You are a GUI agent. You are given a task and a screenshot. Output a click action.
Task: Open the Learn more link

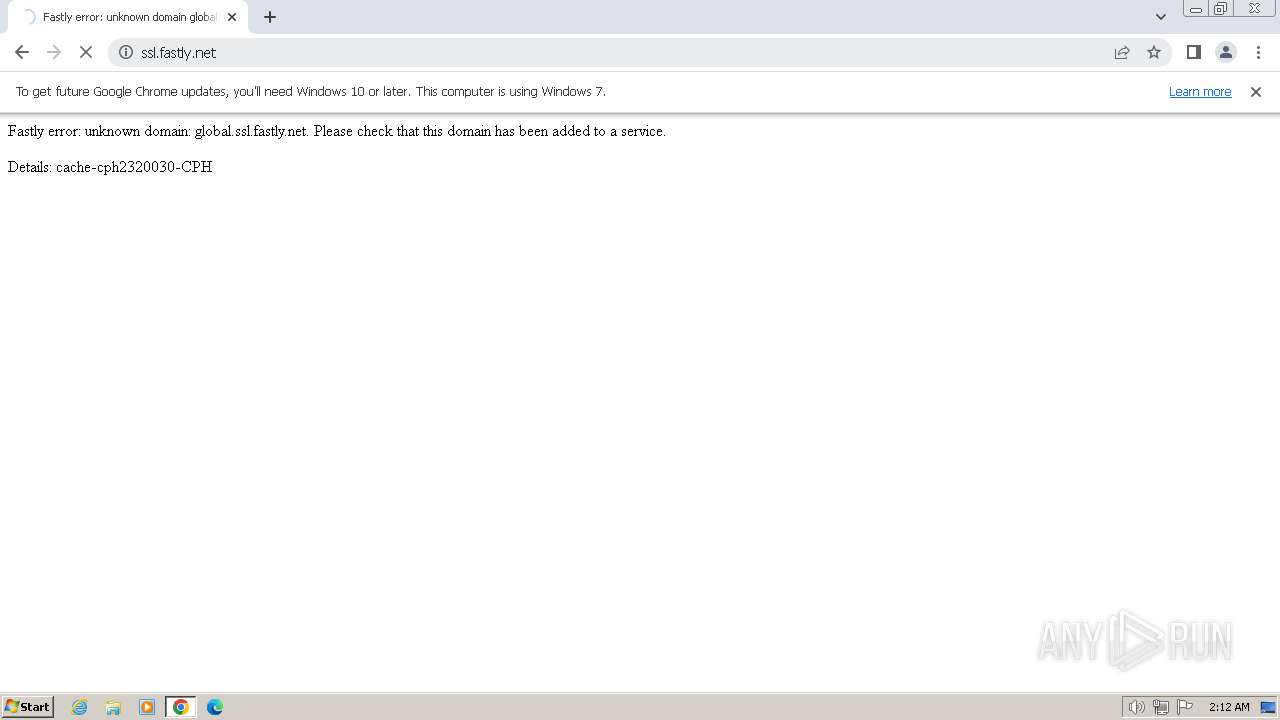pos(1200,92)
